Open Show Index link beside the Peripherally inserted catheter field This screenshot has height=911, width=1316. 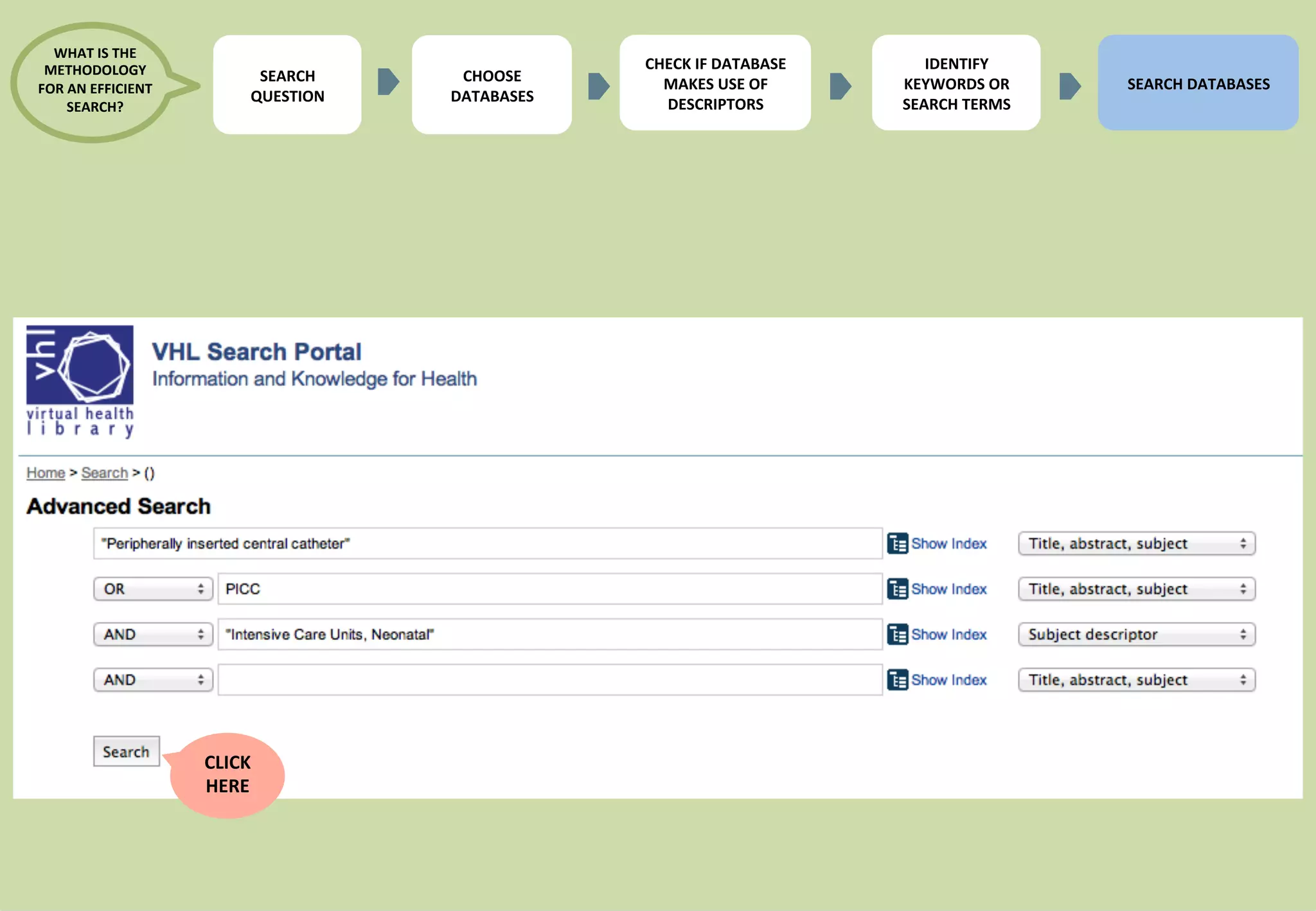click(x=948, y=544)
